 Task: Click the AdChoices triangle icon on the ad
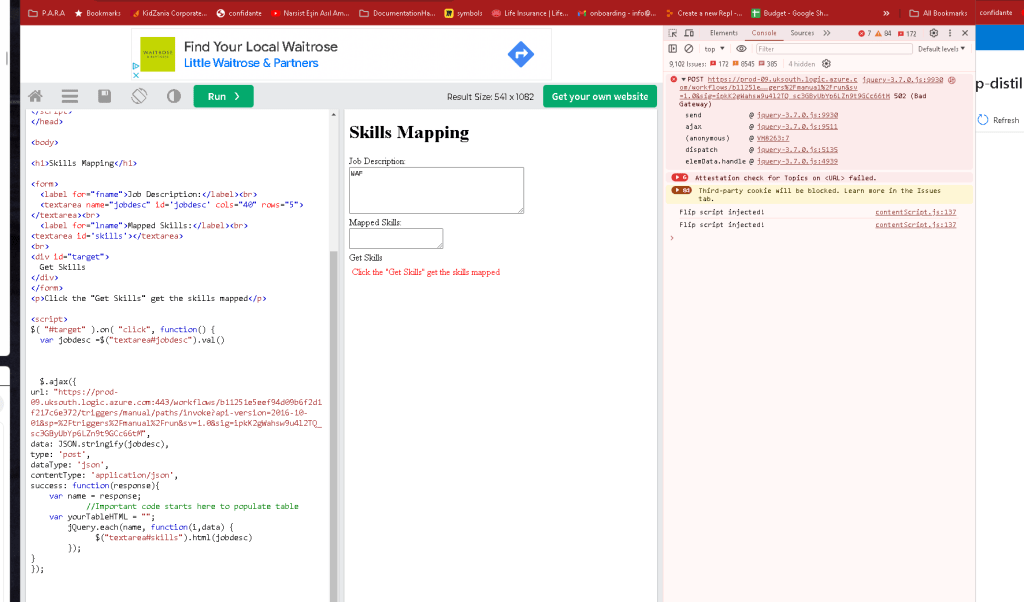click(136, 66)
